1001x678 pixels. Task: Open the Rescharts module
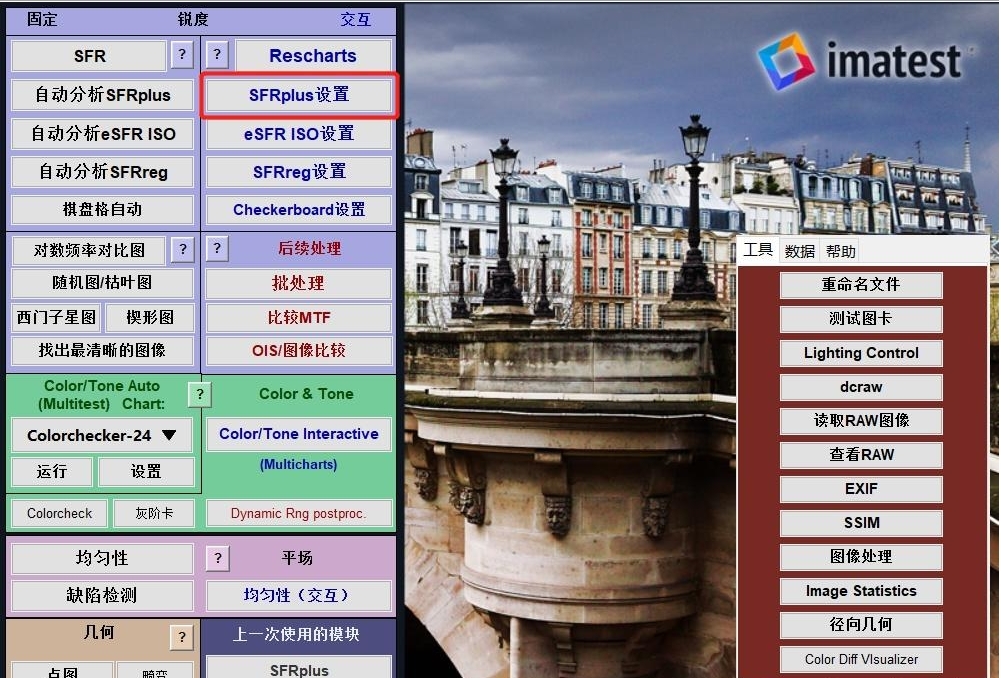coord(313,56)
